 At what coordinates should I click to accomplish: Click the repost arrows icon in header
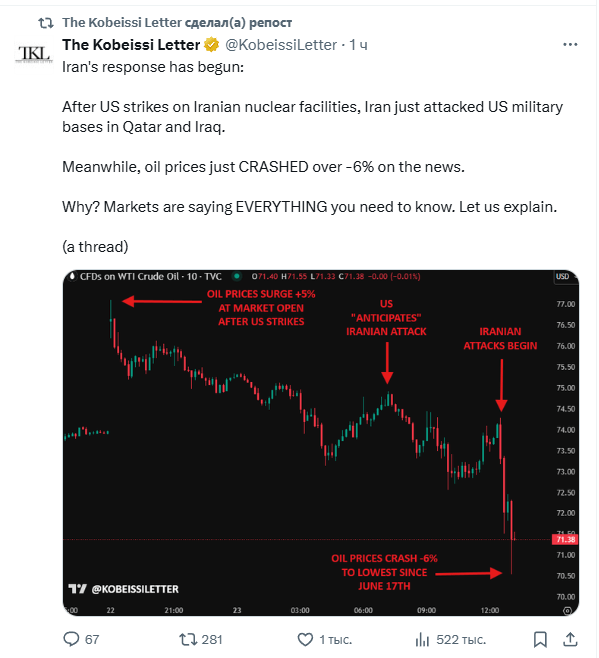(46, 23)
